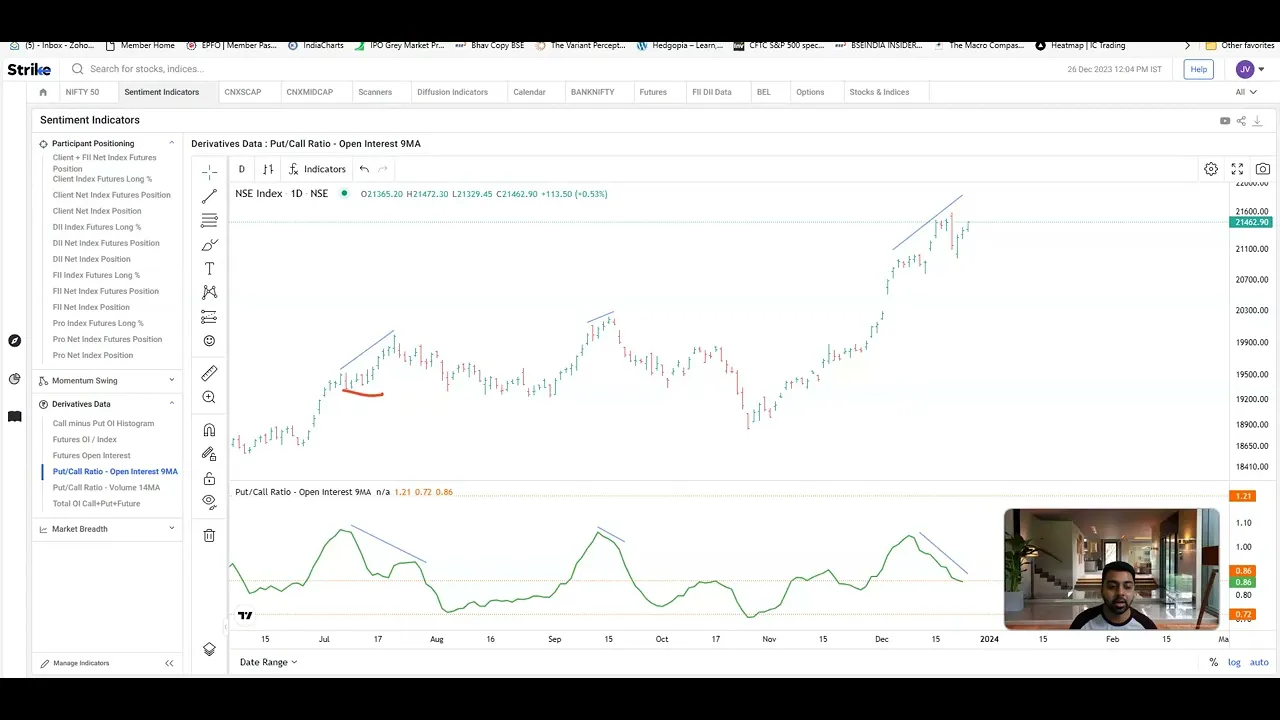Undo the last chart action
Viewport: 1280px width, 720px height.
click(364, 169)
